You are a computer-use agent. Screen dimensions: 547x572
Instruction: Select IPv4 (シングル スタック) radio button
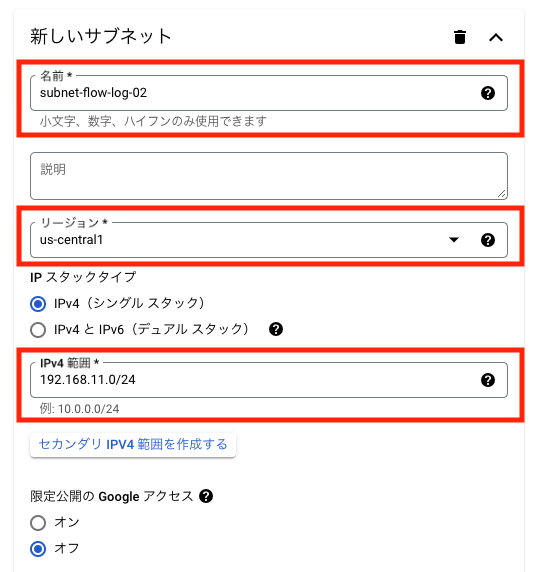pos(38,304)
